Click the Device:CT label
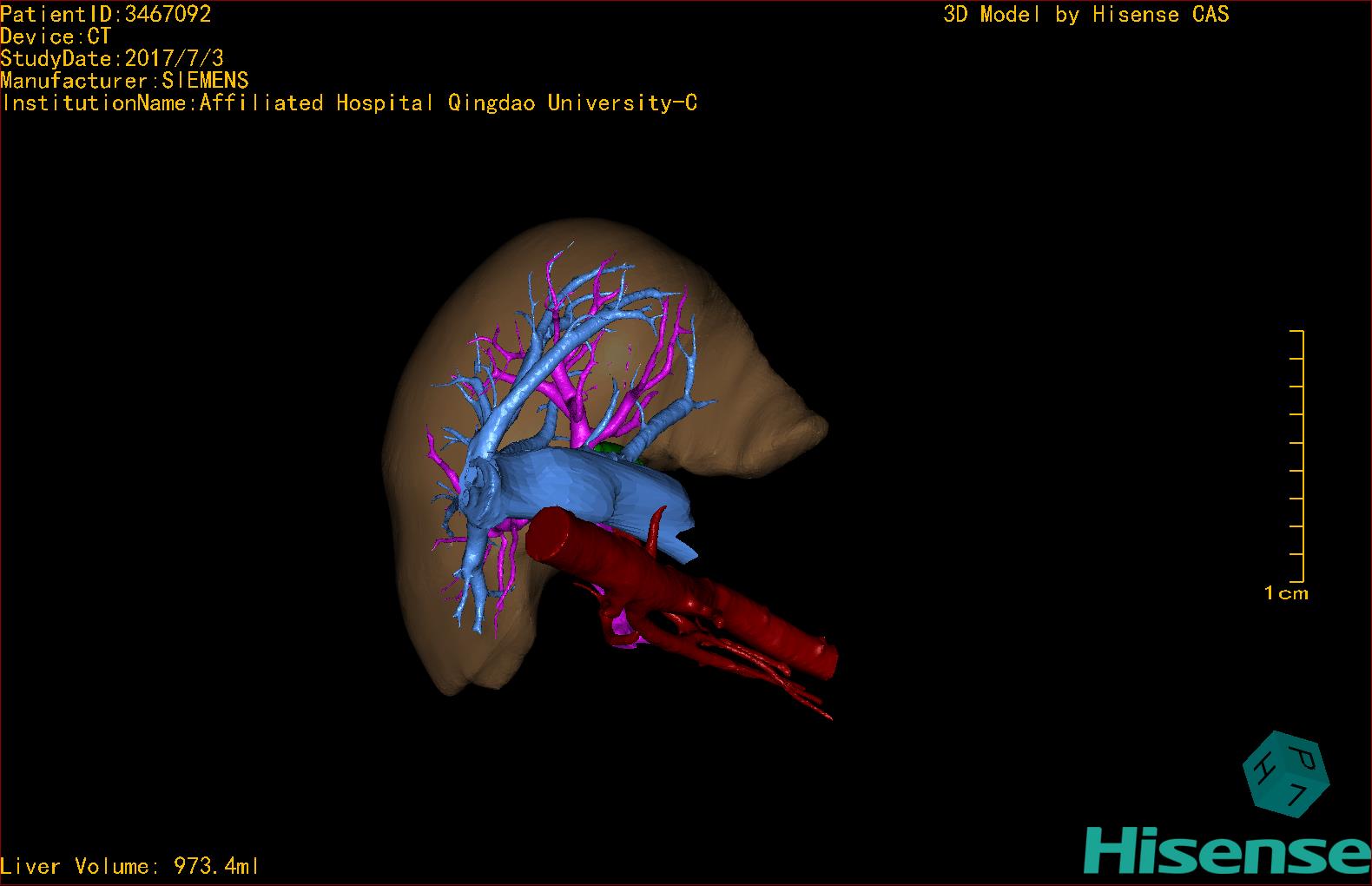The width and height of the screenshot is (1372, 886). [x=56, y=36]
